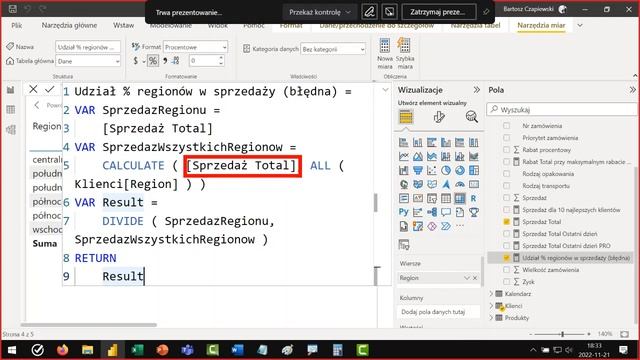The image size is (640, 360).
Task: Choose the Donut chart visual
Action: pyautogui.click(x=460, y=171)
